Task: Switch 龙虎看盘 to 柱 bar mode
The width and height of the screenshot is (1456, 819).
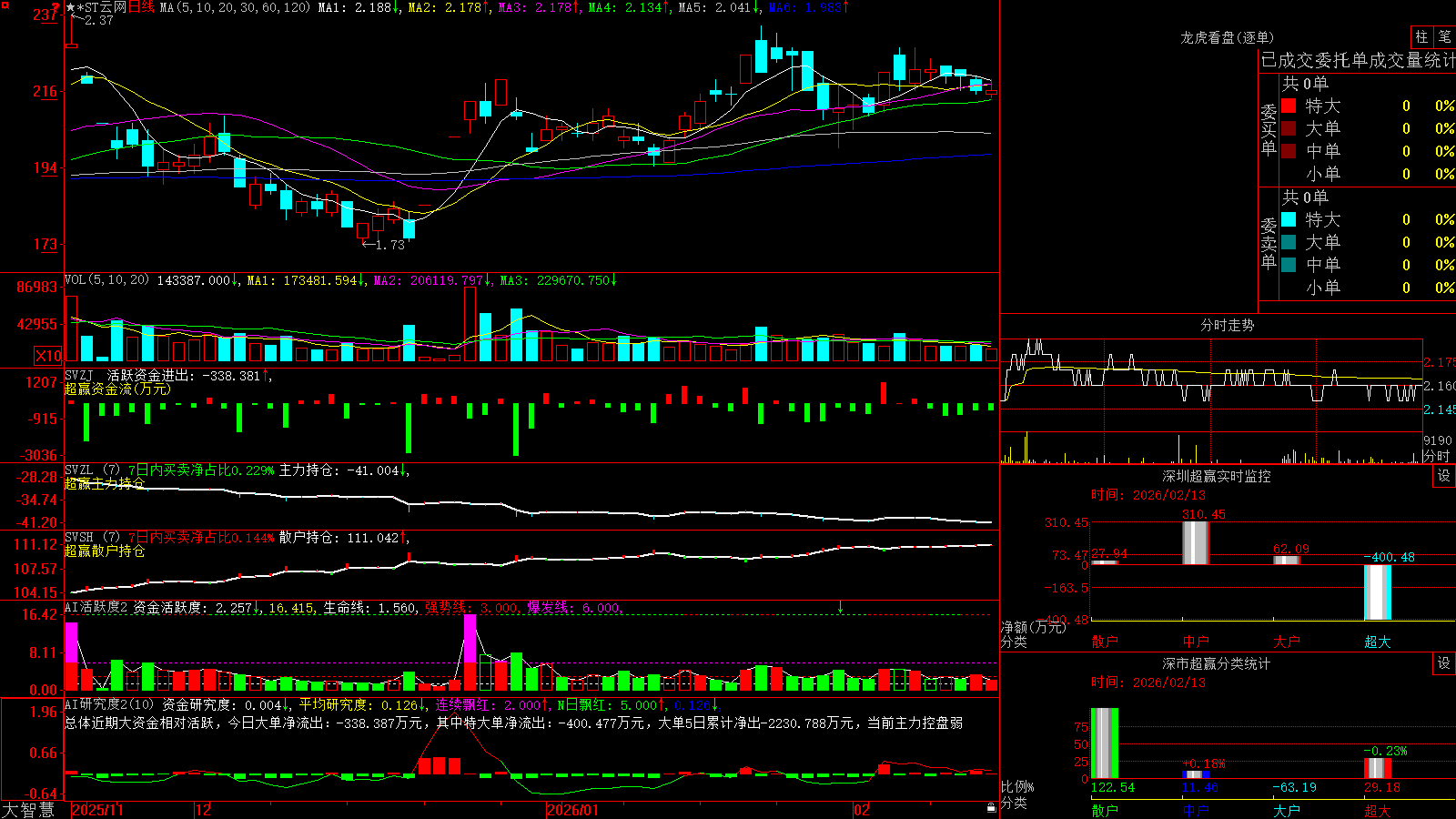Action: coord(1421,37)
